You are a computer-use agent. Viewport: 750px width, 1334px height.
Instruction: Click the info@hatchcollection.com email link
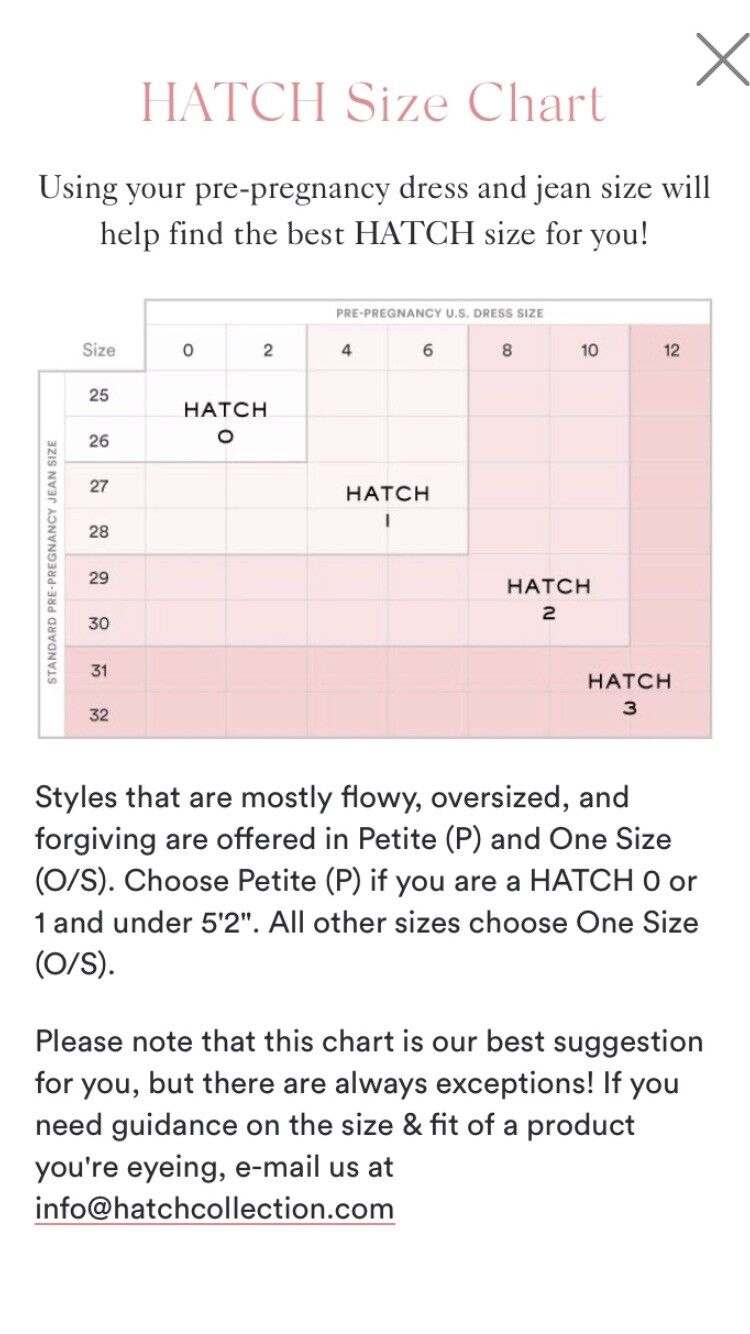coord(214,1208)
